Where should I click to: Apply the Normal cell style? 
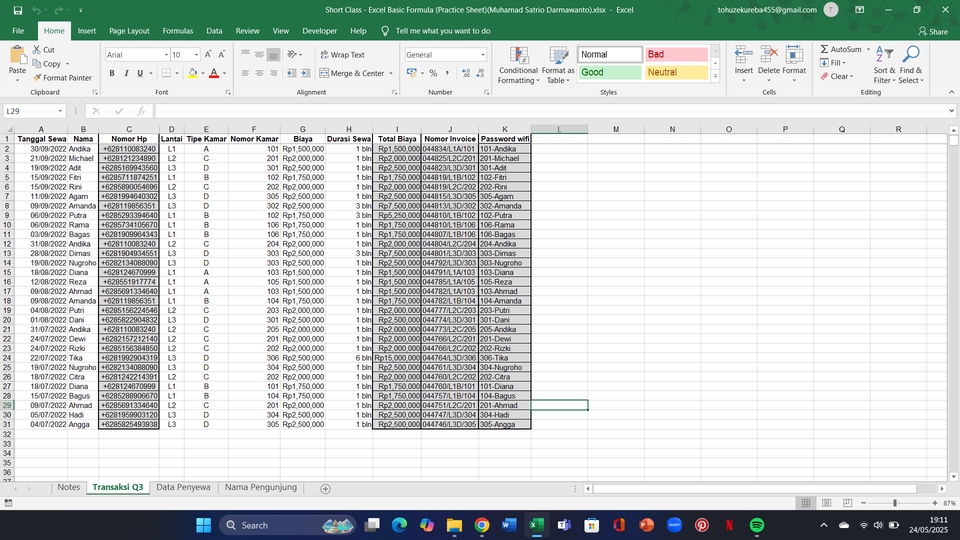click(609, 54)
